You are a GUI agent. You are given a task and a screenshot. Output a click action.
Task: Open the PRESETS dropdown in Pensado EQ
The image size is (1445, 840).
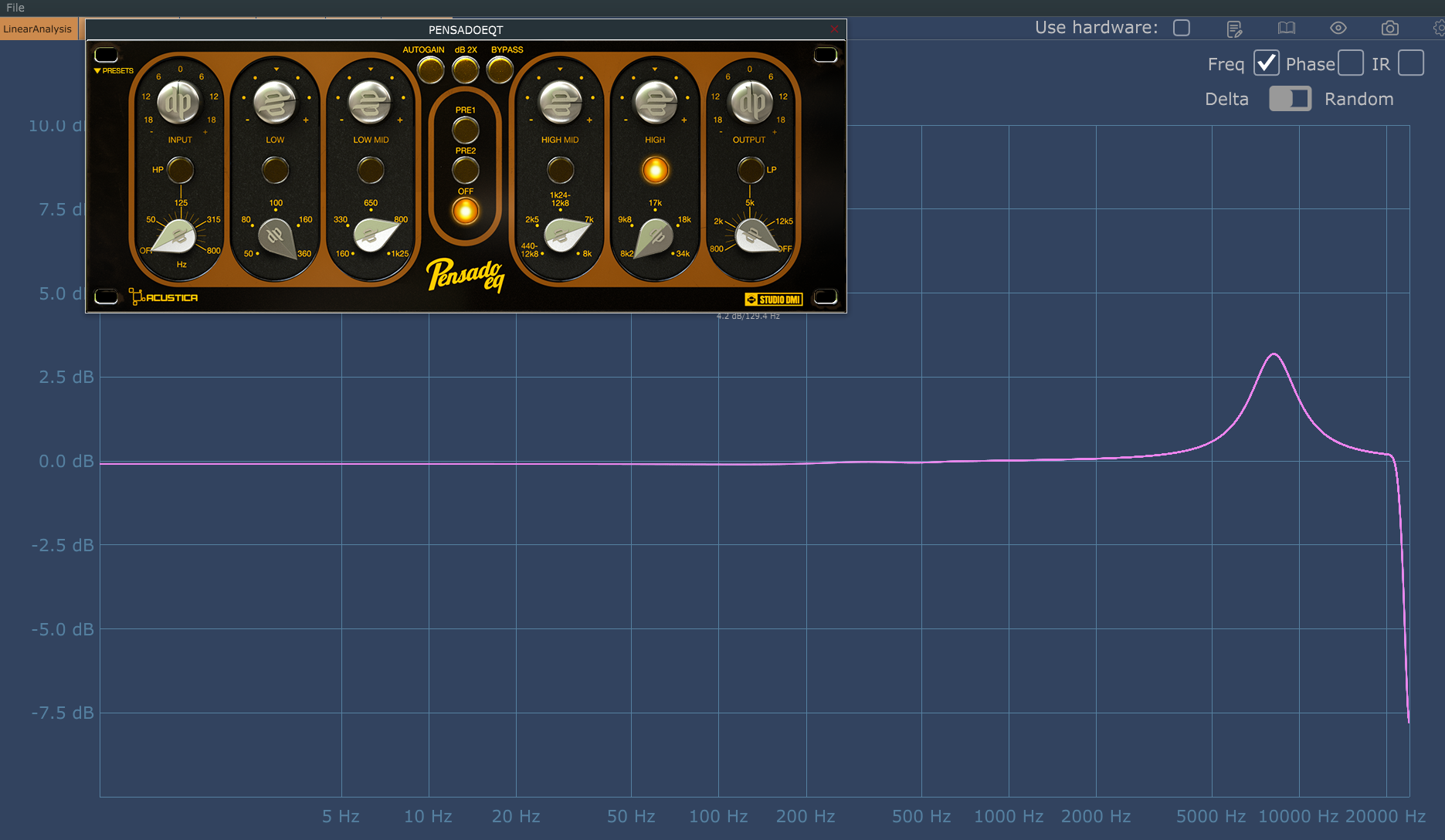(114, 70)
